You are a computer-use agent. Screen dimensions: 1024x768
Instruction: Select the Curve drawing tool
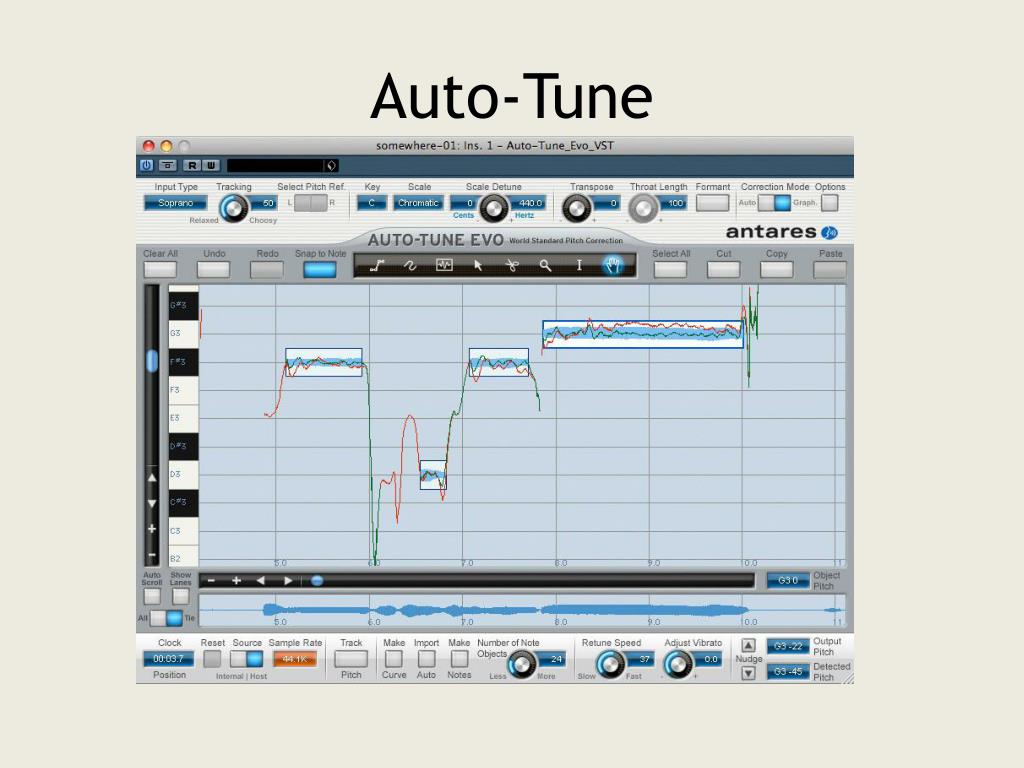pyautogui.click(x=410, y=265)
